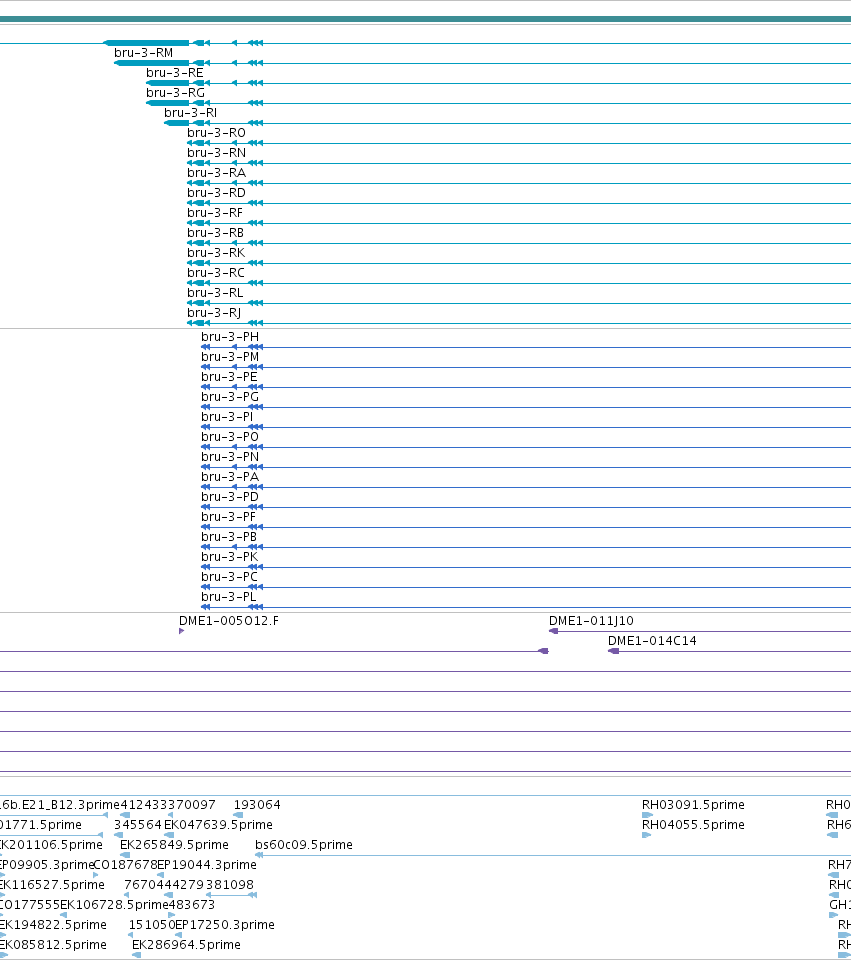Image resolution: width=851 pixels, height=960 pixels.
Task: Open the bru-3-PL CDS label
Action: (229, 597)
